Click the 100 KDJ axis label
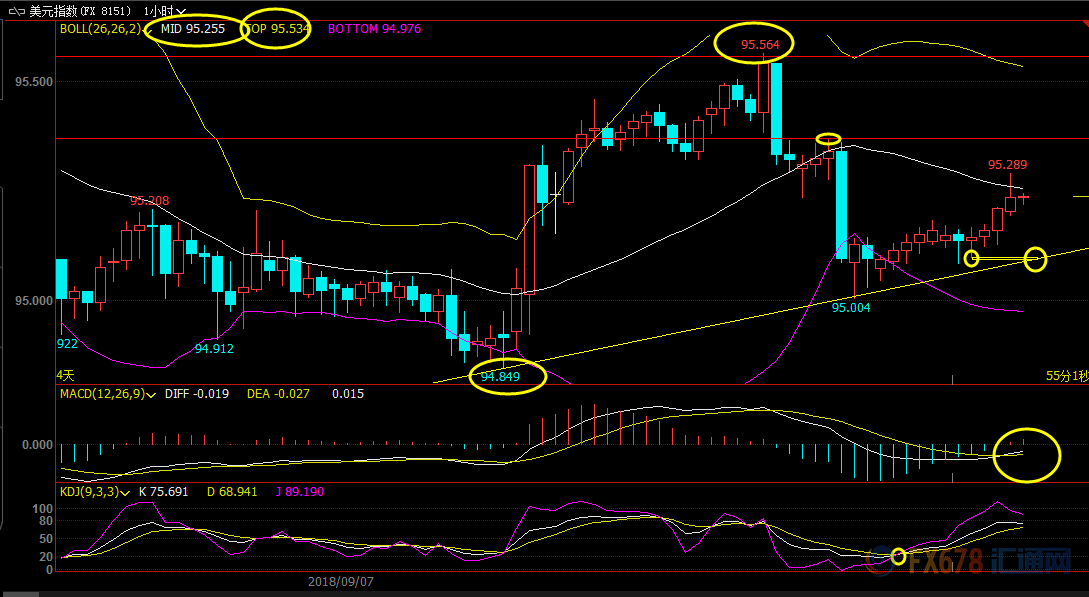 point(43,509)
